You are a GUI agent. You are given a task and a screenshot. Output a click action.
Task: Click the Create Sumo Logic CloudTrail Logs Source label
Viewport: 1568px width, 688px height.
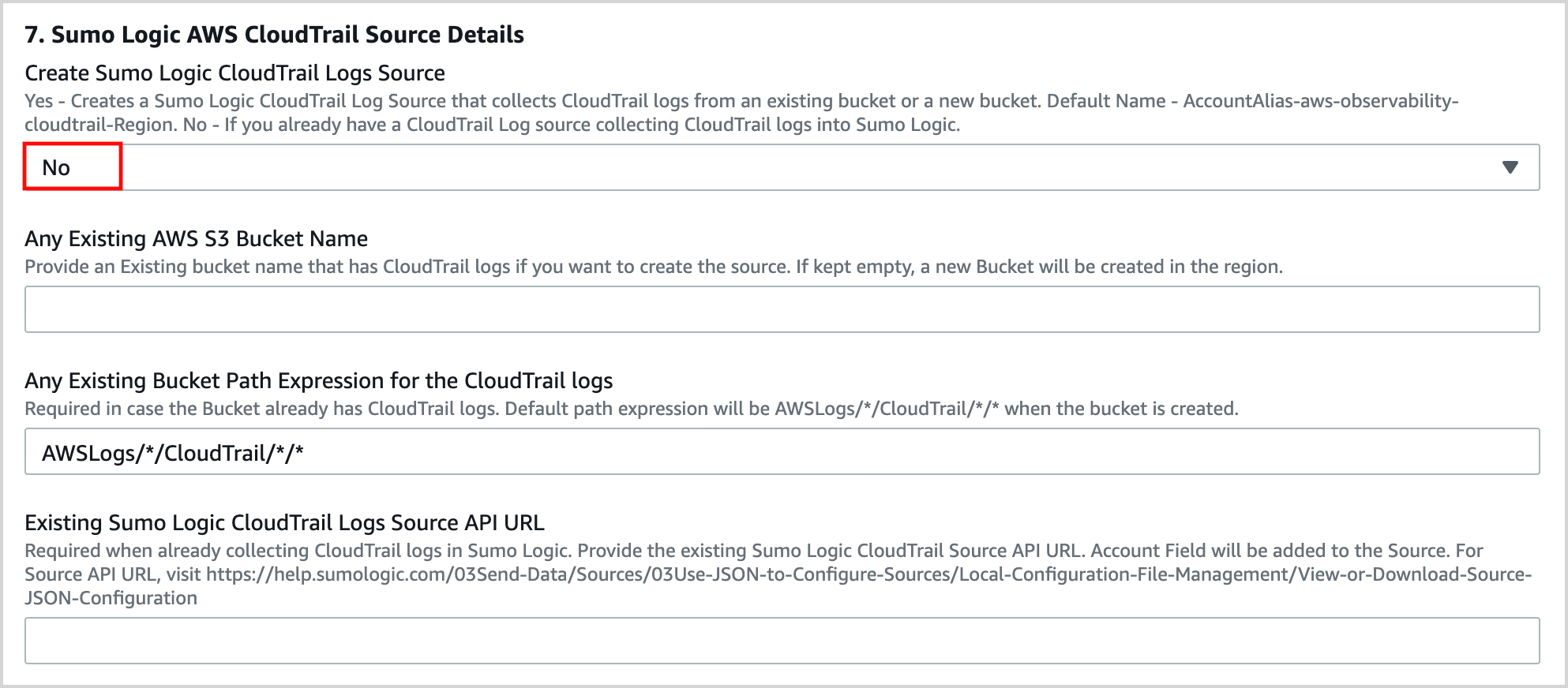pos(234,73)
